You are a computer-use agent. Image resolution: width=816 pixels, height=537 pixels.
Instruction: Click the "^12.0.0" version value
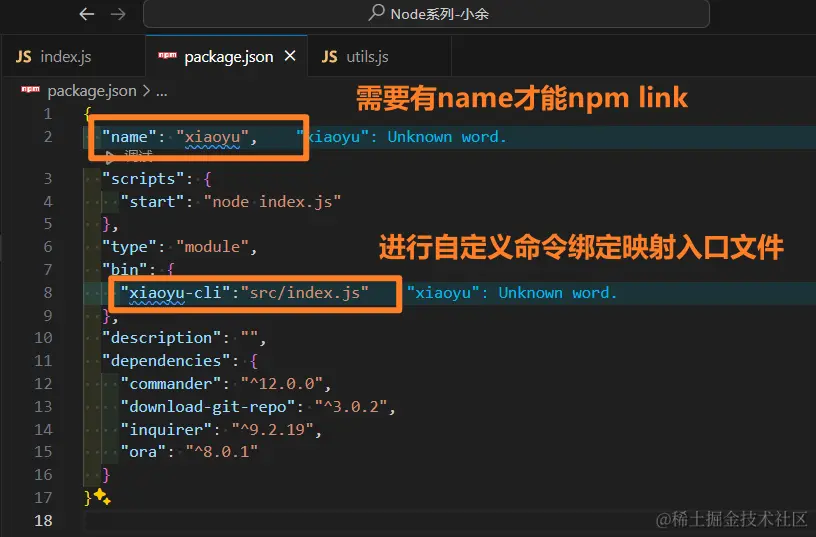[282, 384]
